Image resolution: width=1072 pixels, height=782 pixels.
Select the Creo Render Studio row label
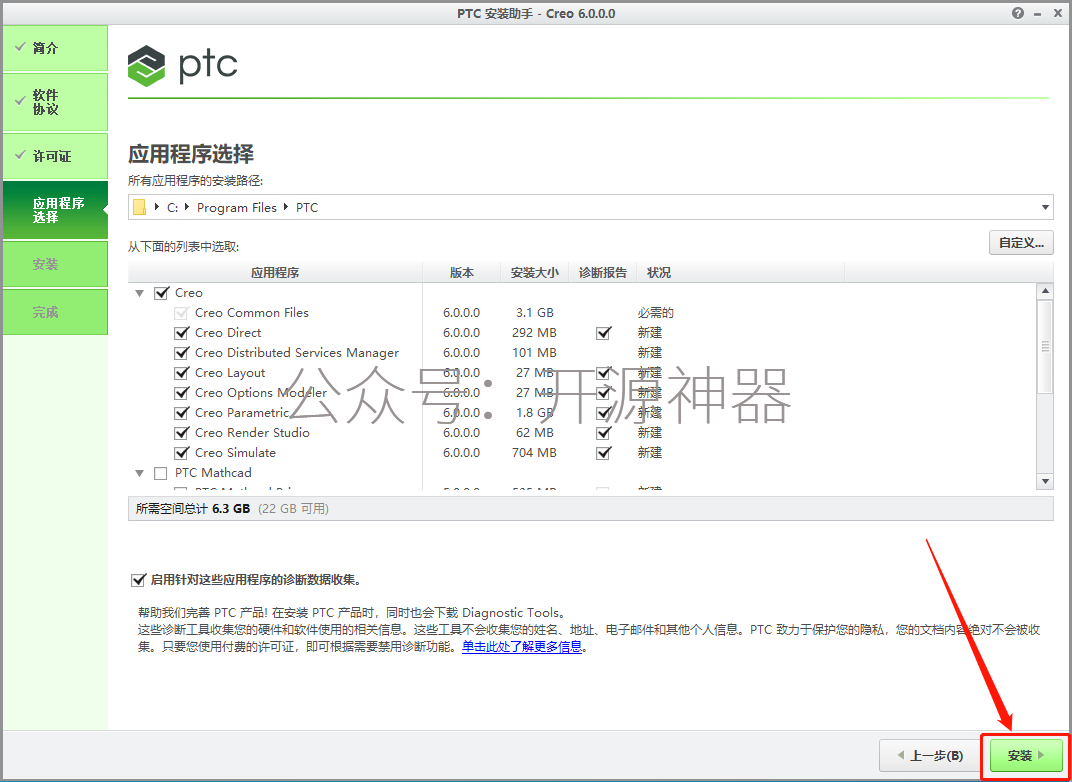click(252, 433)
